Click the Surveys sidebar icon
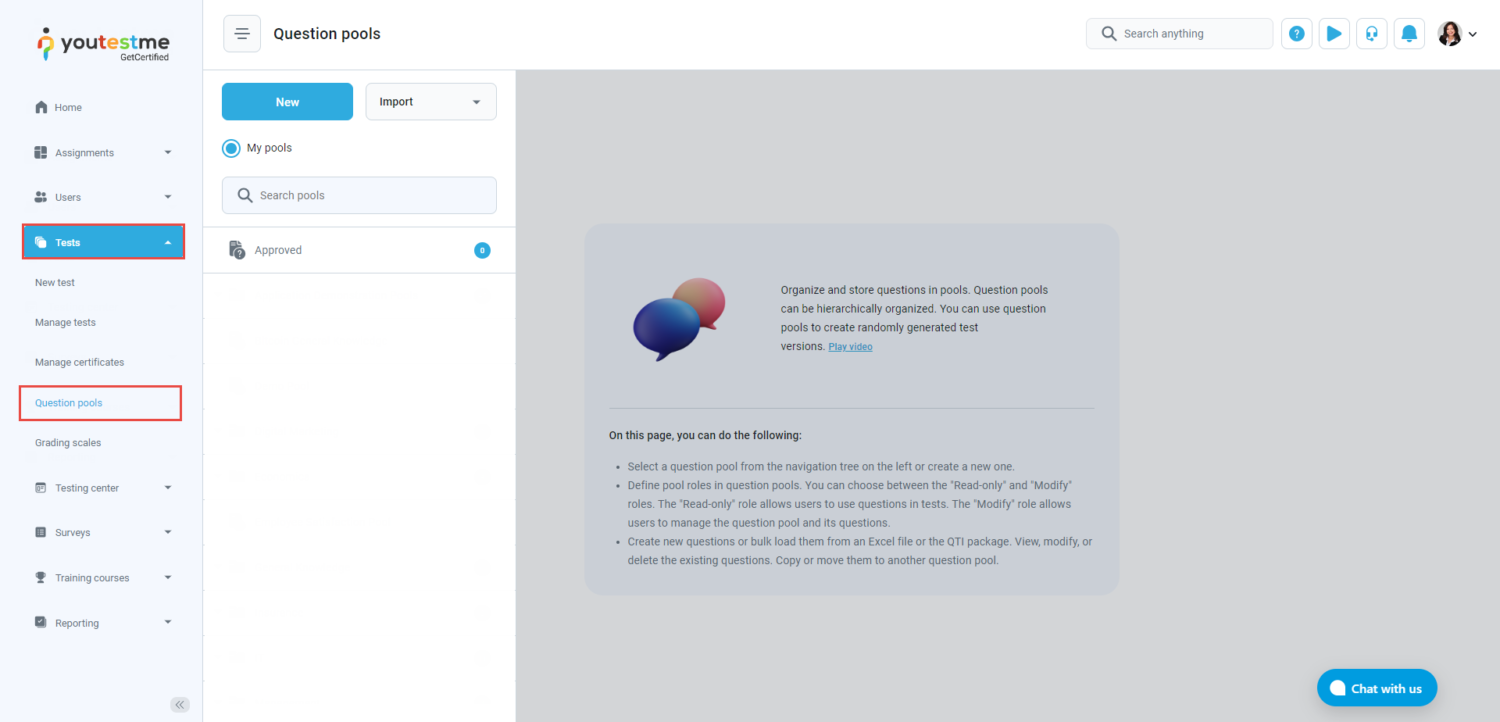Screen dimensions: 1500x722 (41, 533)
